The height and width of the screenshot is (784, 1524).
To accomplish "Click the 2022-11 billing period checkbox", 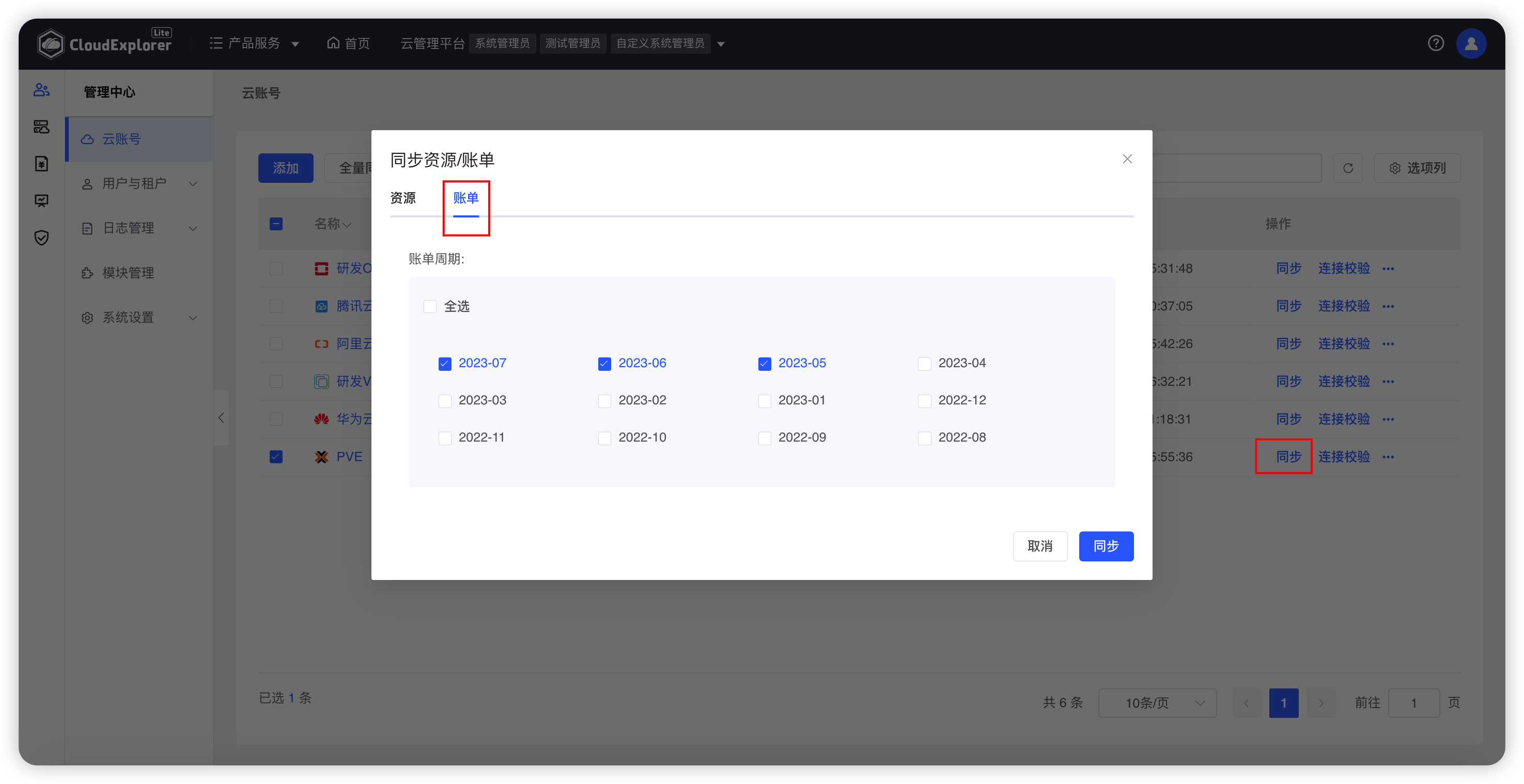I will point(445,438).
